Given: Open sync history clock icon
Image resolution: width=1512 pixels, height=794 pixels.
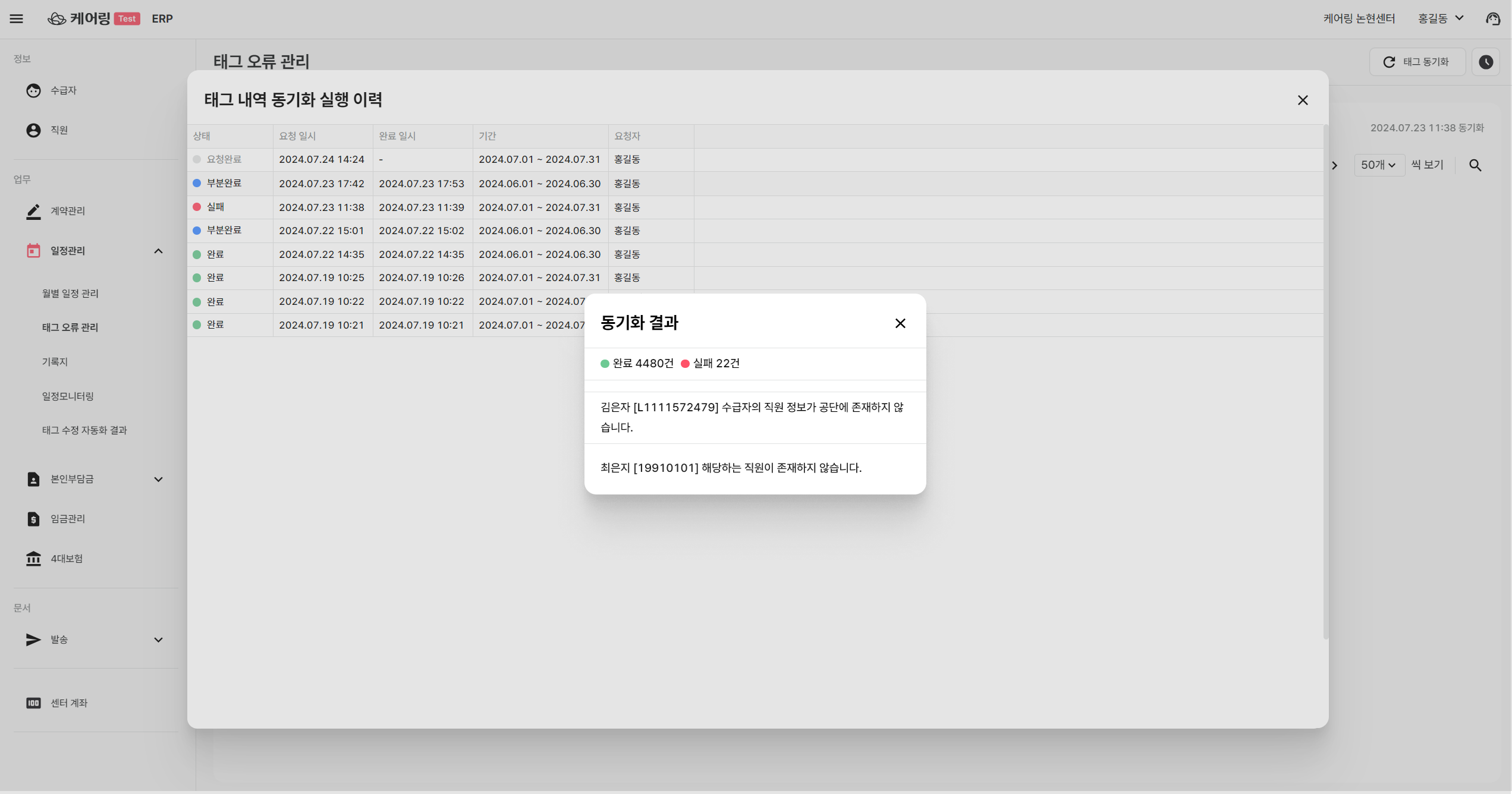Looking at the screenshot, I should pos(1486,62).
